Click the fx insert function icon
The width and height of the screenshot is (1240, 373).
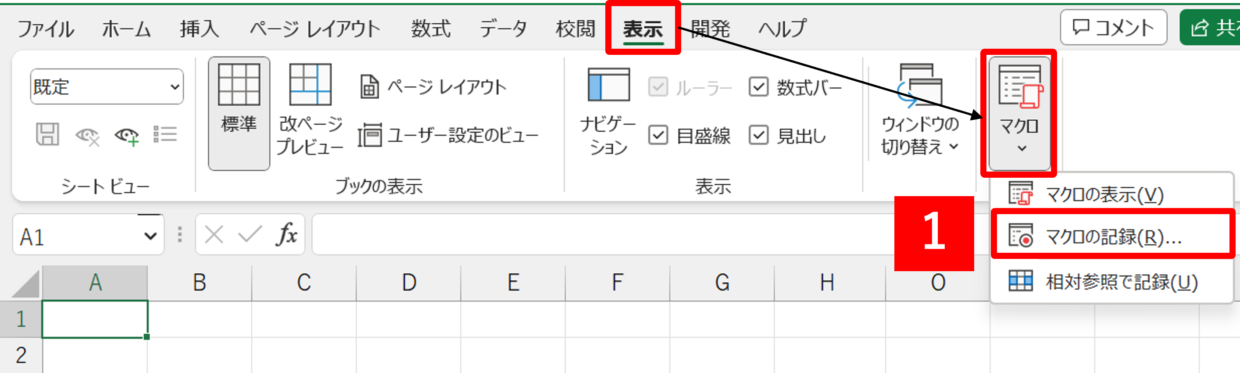pos(288,235)
